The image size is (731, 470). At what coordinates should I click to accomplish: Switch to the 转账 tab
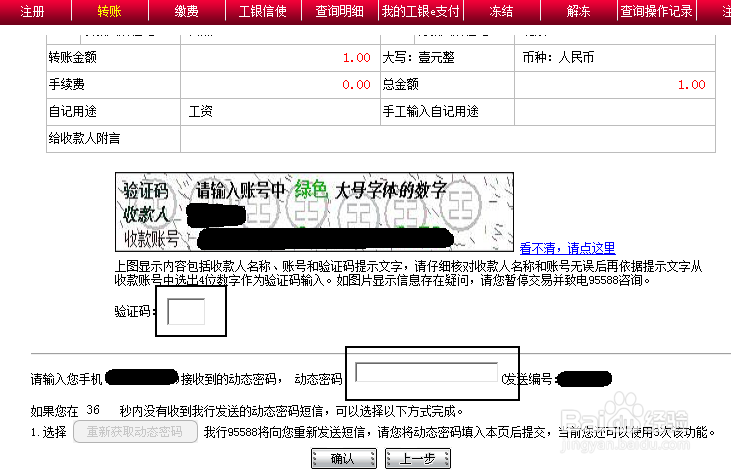[x=110, y=11]
